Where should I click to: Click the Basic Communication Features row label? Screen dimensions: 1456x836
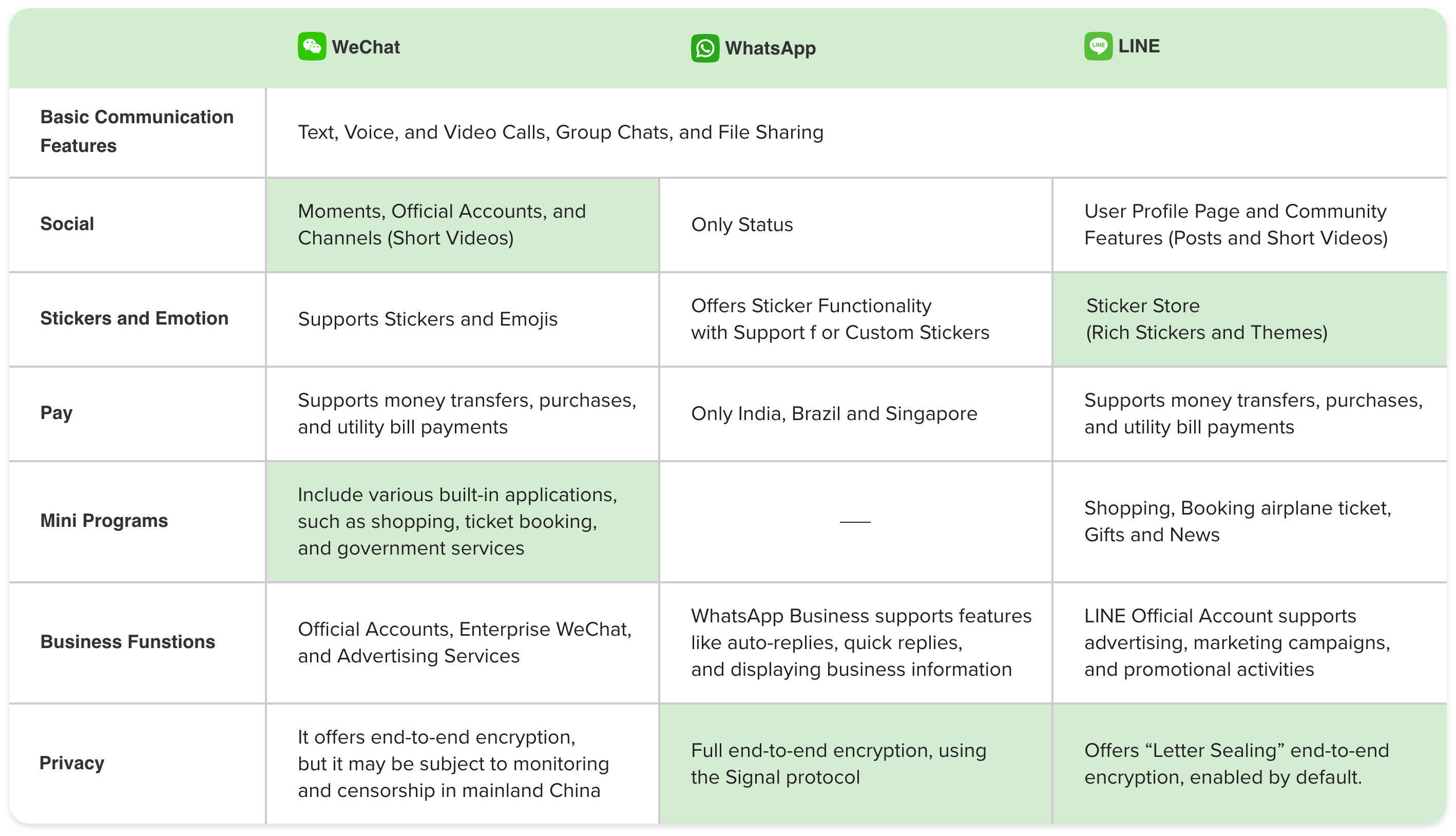pos(137,131)
